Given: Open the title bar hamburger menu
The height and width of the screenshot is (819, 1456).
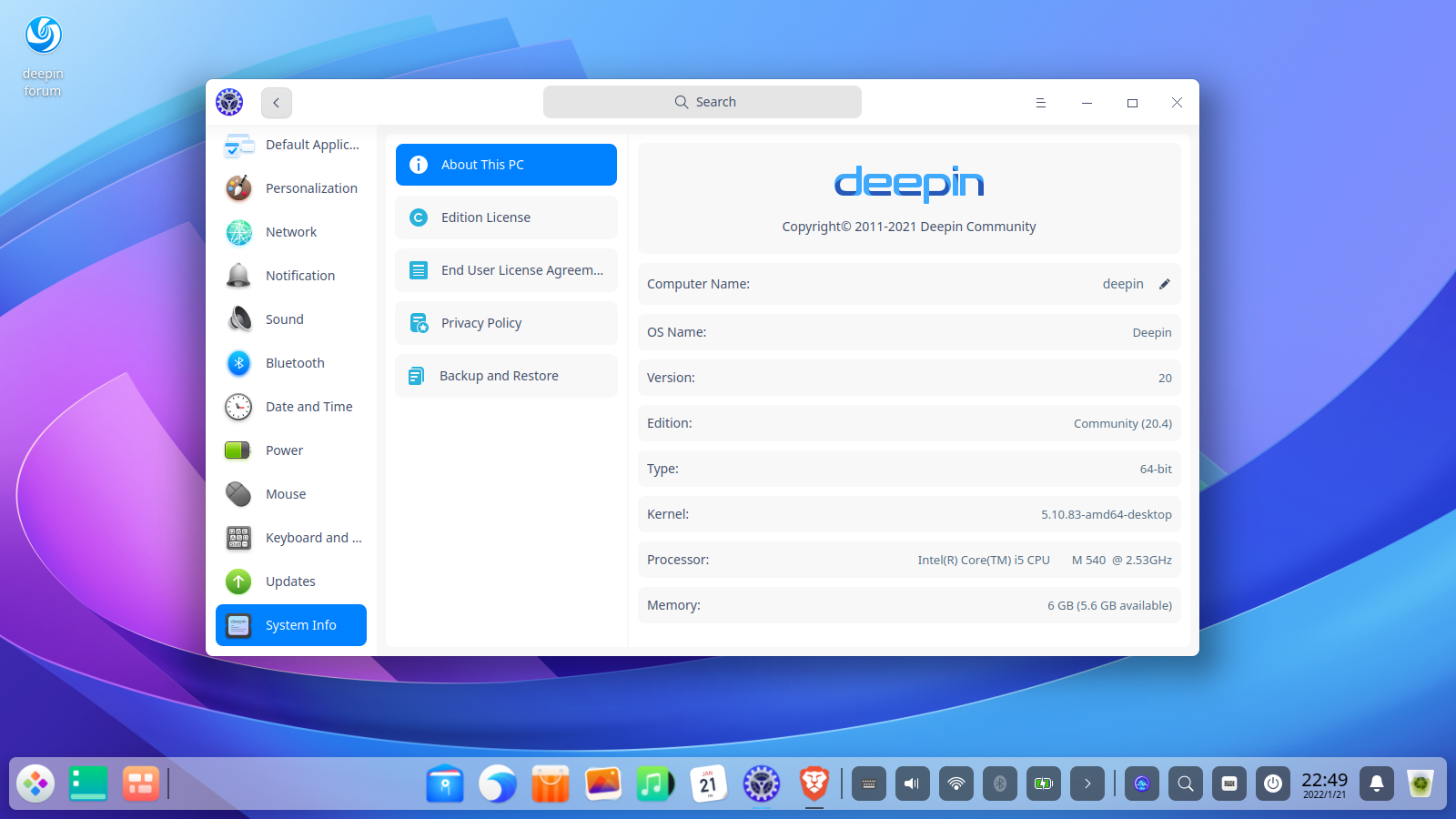Looking at the screenshot, I should (x=1041, y=103).
